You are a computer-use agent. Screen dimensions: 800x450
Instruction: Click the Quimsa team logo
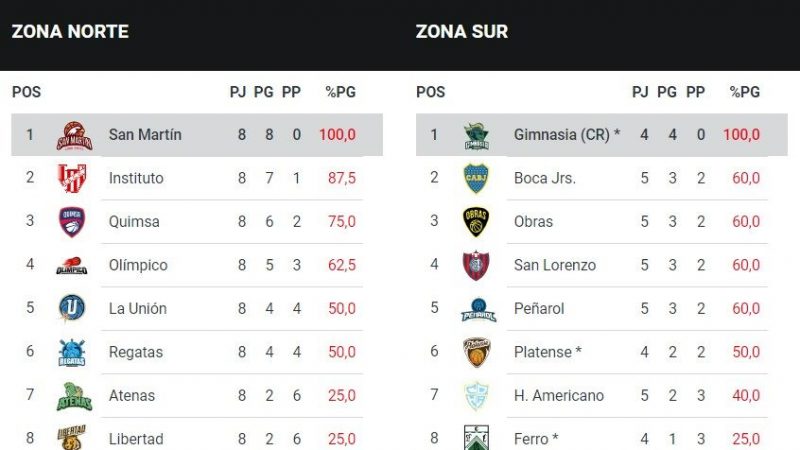tap(72, 222)
